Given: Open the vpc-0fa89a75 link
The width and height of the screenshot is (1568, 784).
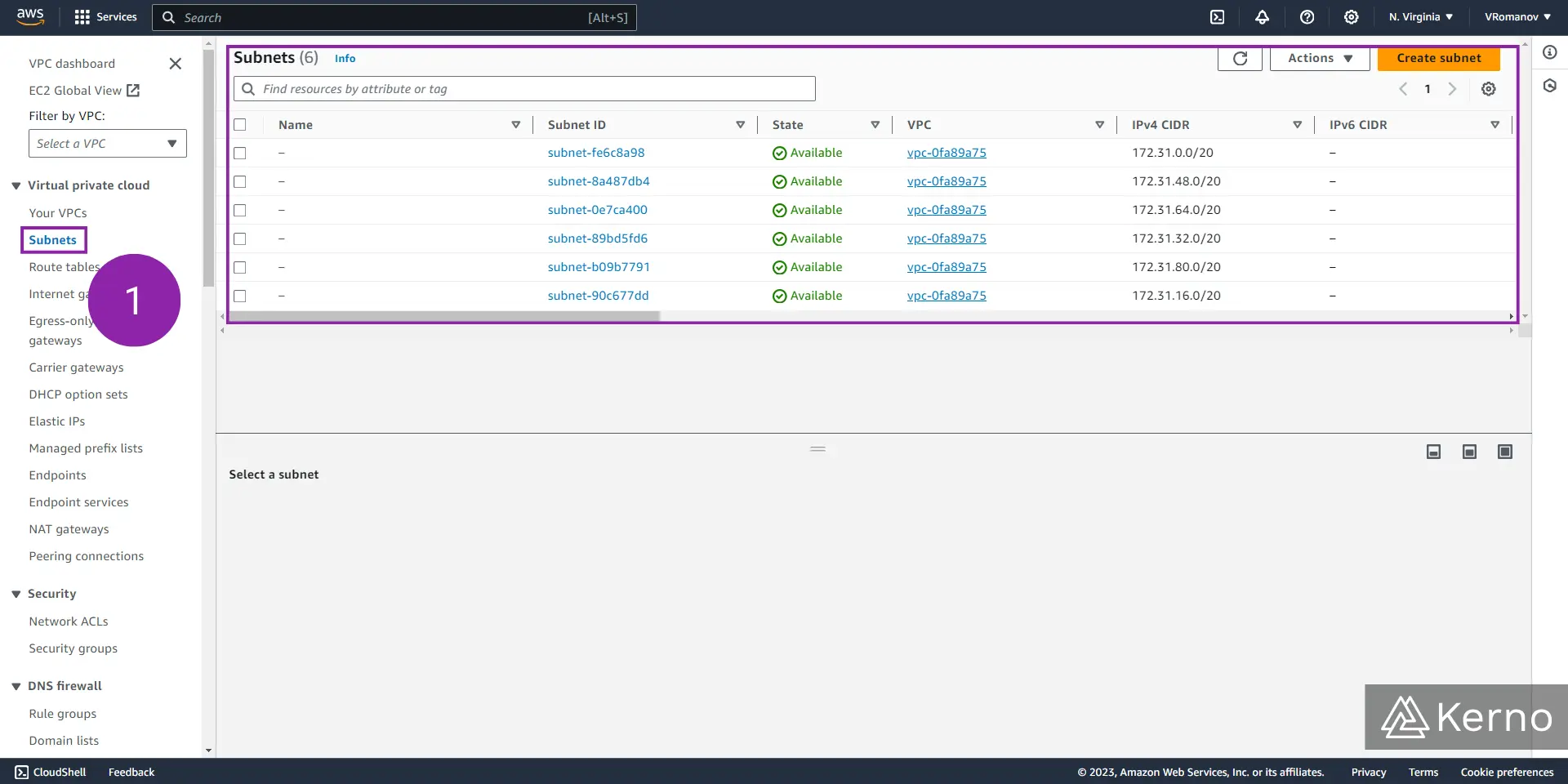Looking at the screenshot, I should [947, 153].
